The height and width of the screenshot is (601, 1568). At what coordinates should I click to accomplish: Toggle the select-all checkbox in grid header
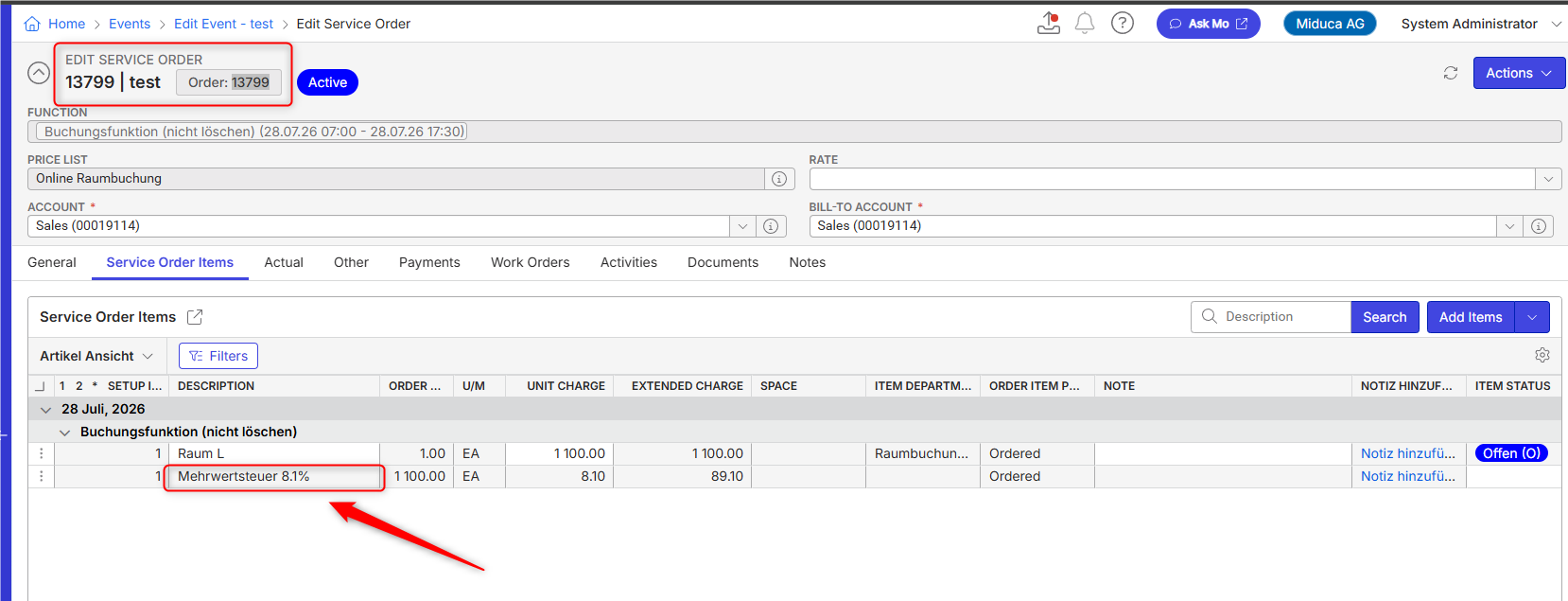click(x=40, y=386)
